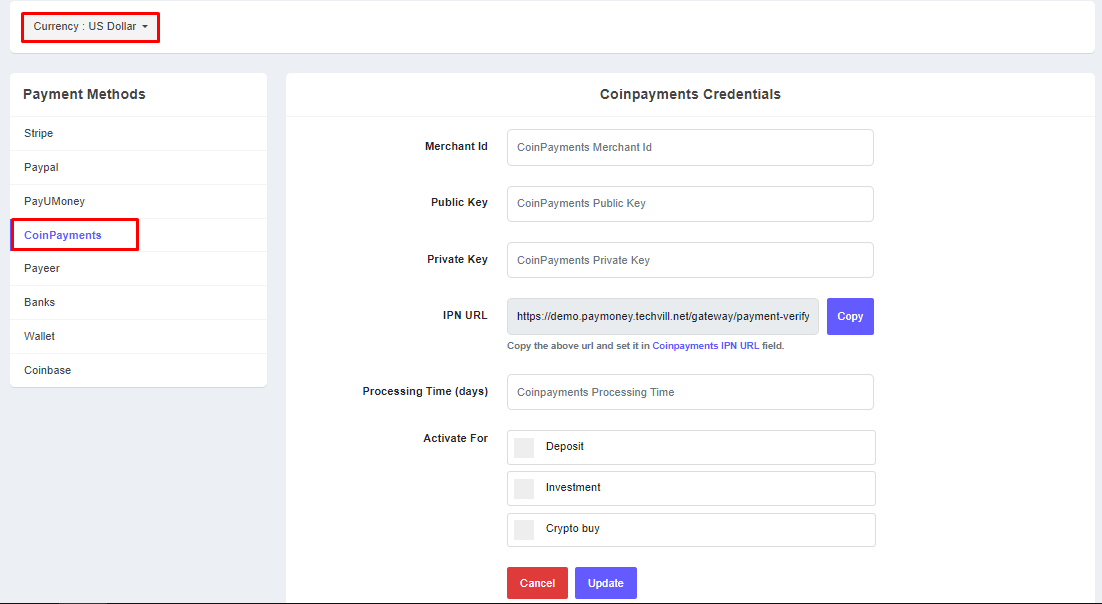This screenshot has width=1102, height=604.
Task: Click the Processing Time days field
Action: [690, 392]
